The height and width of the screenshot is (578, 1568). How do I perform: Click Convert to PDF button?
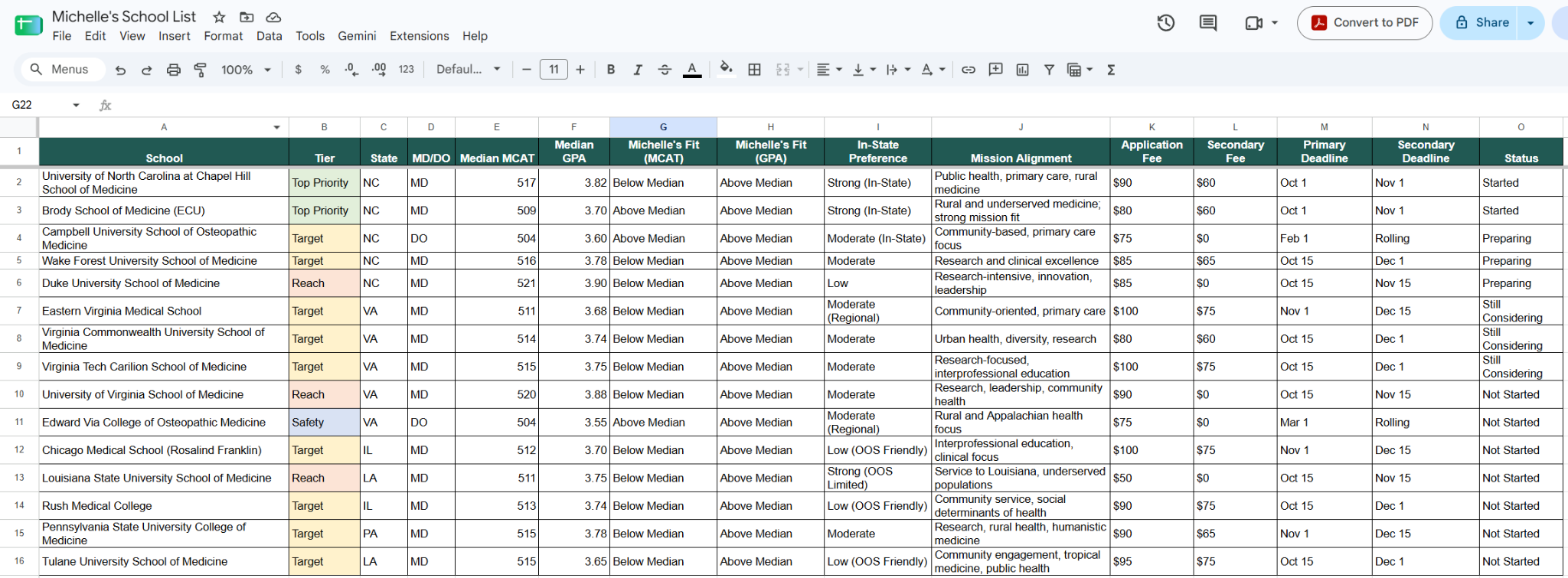point(1364,23)
